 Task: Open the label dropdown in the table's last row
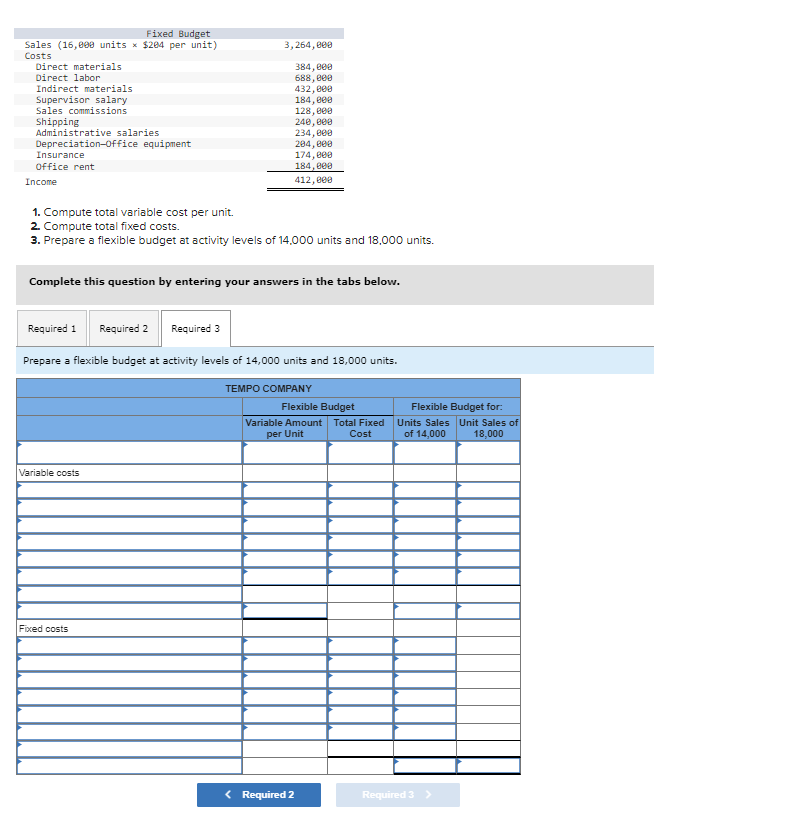point(129,766)
